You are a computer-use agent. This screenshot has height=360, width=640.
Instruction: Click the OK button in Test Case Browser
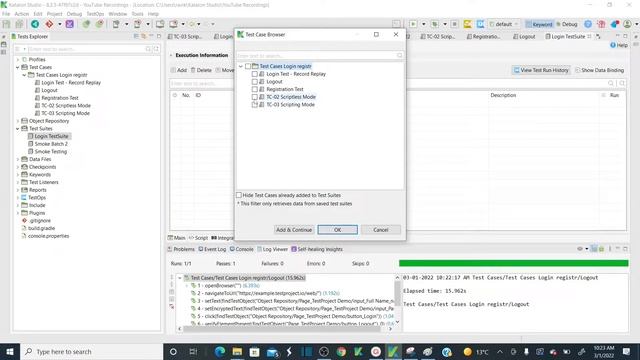[338, 230]
